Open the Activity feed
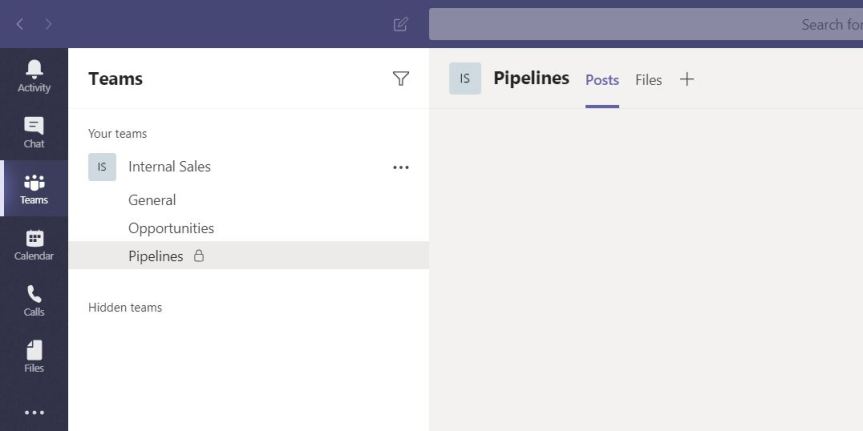863x431 pixels. [34, 75]
